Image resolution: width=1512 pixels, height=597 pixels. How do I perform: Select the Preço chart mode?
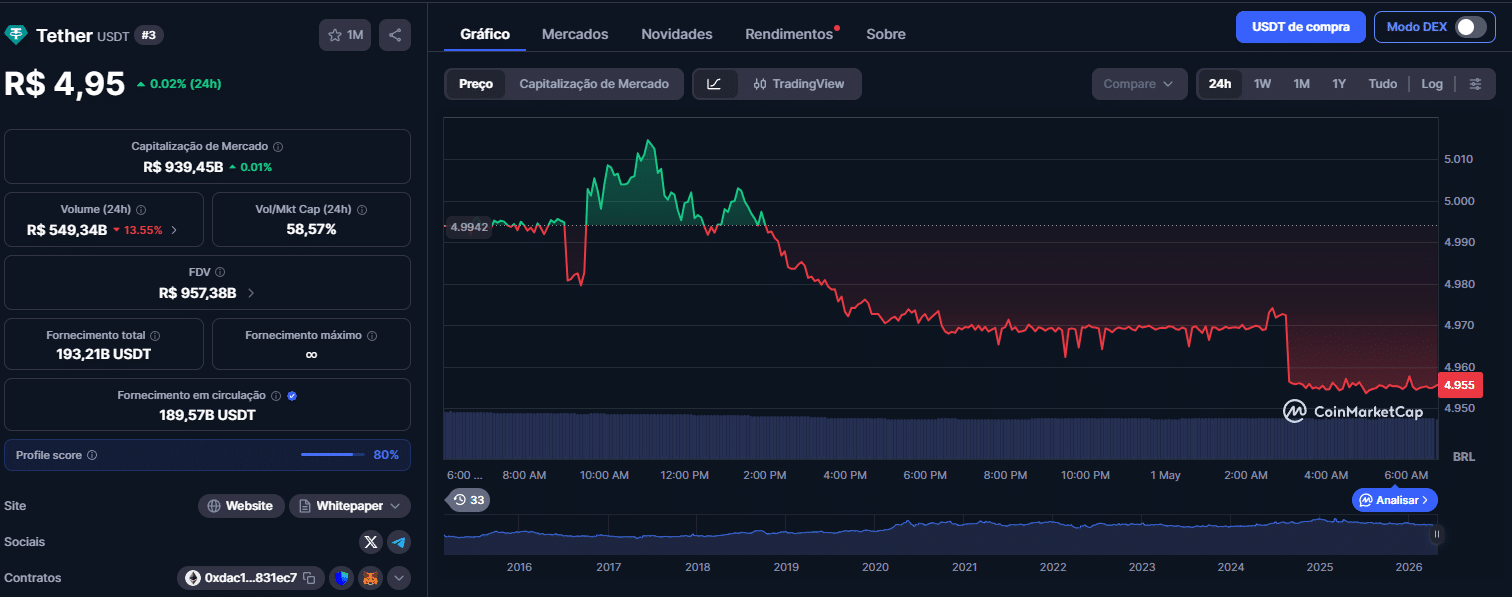[x=476, y=84]
